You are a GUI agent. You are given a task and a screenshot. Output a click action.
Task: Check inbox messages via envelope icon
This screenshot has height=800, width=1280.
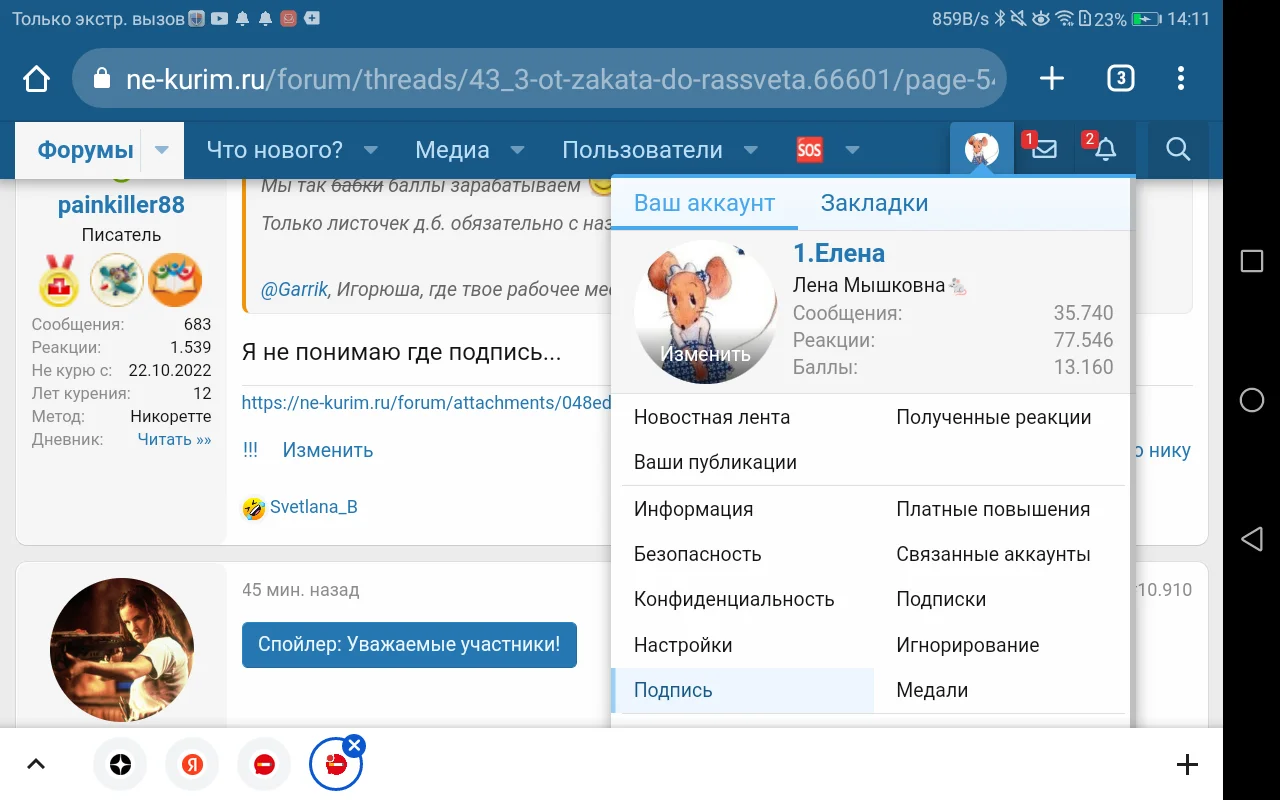[1043, 149]
